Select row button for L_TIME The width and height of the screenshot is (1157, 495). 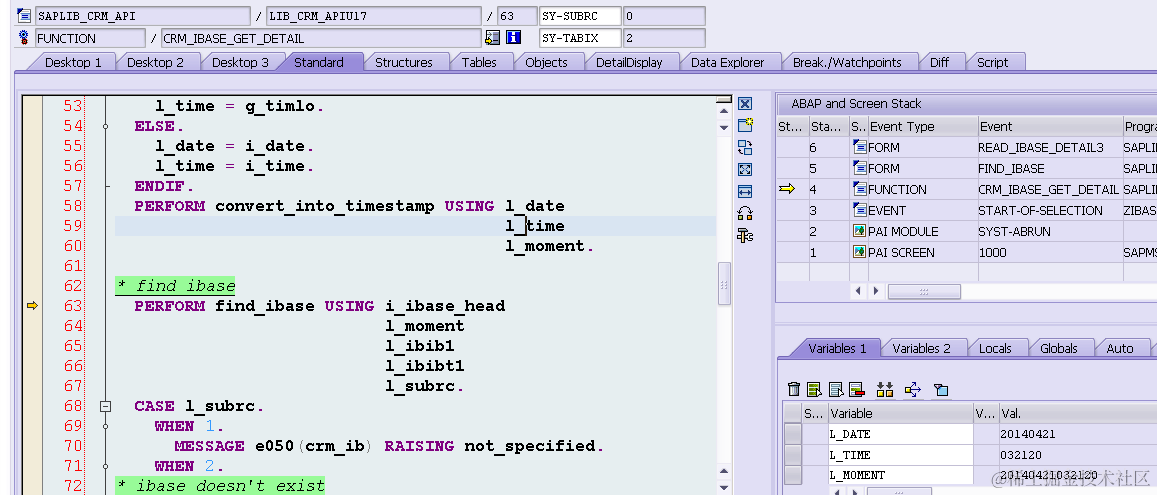click(792, 455)
